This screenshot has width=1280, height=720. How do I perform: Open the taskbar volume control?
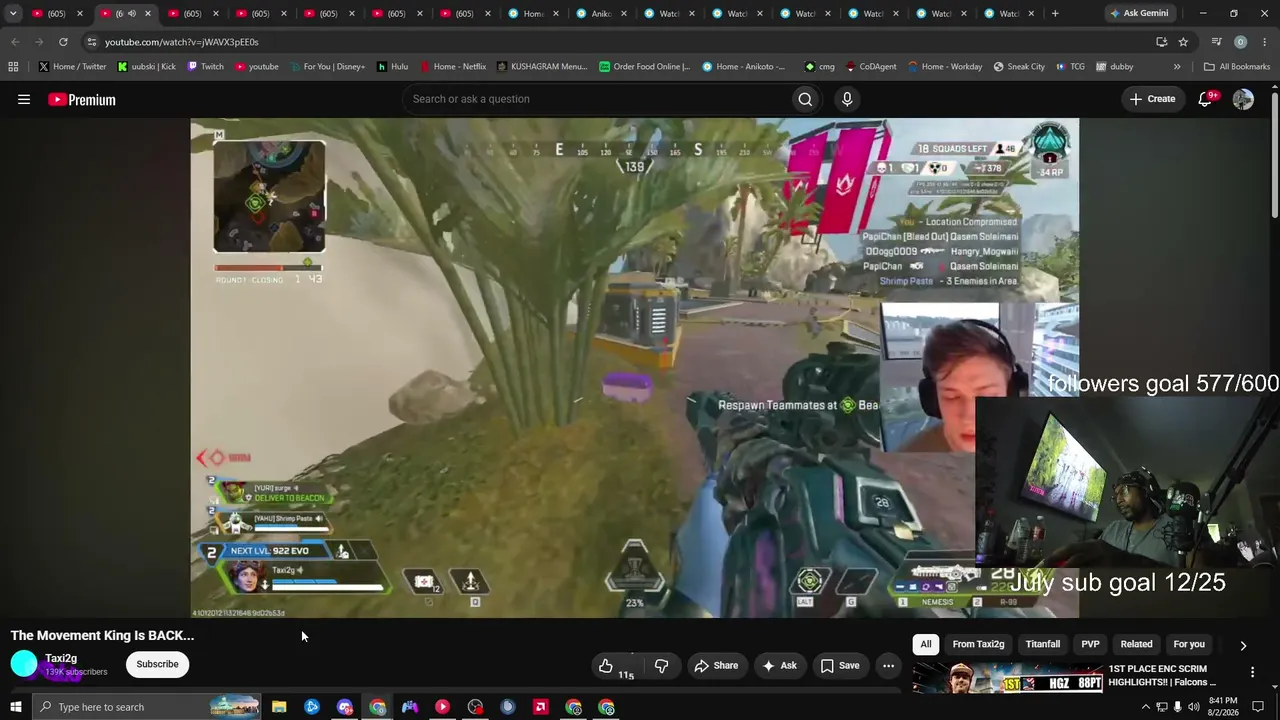click(1193, 707)
